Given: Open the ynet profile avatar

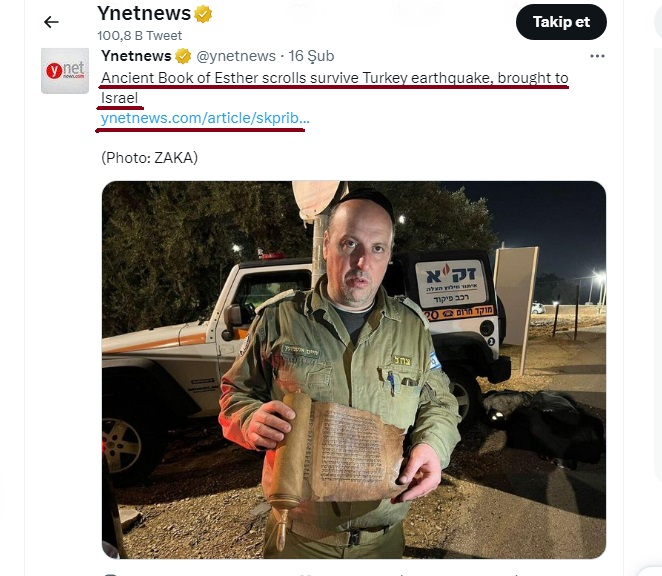Looking at the screenshot, I should tap(65, 71).
